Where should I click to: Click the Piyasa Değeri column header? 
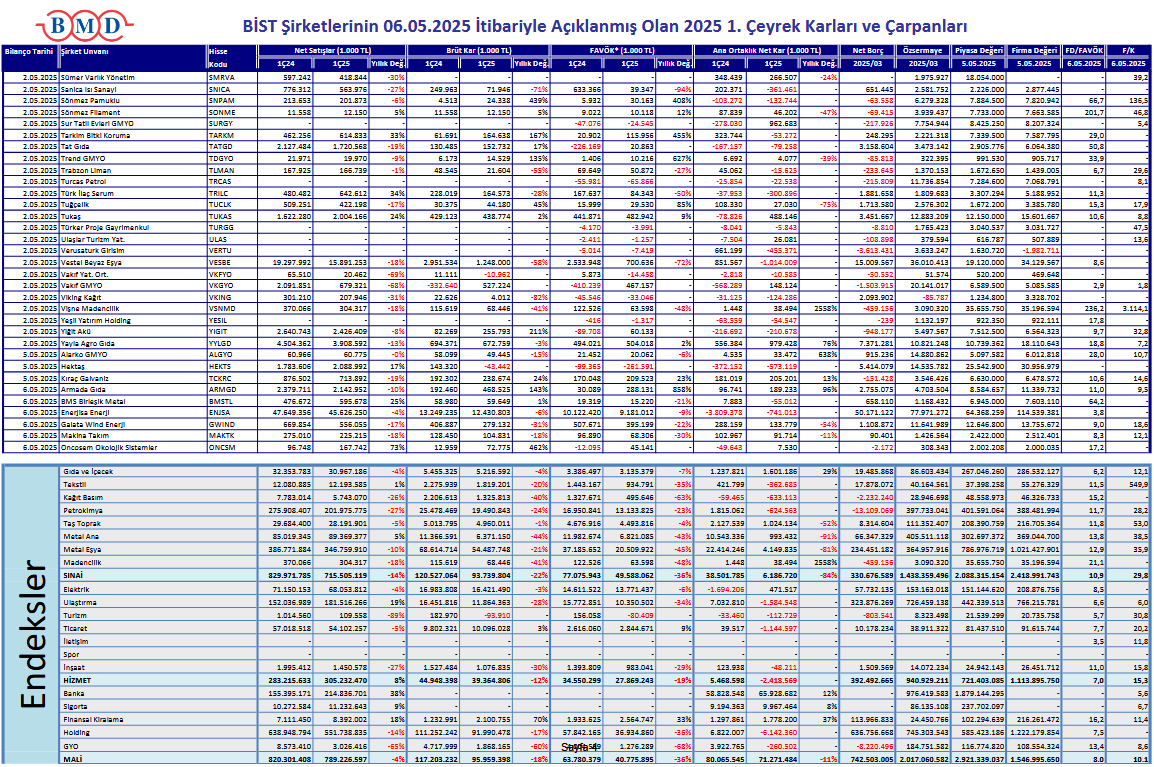[978, 51]
